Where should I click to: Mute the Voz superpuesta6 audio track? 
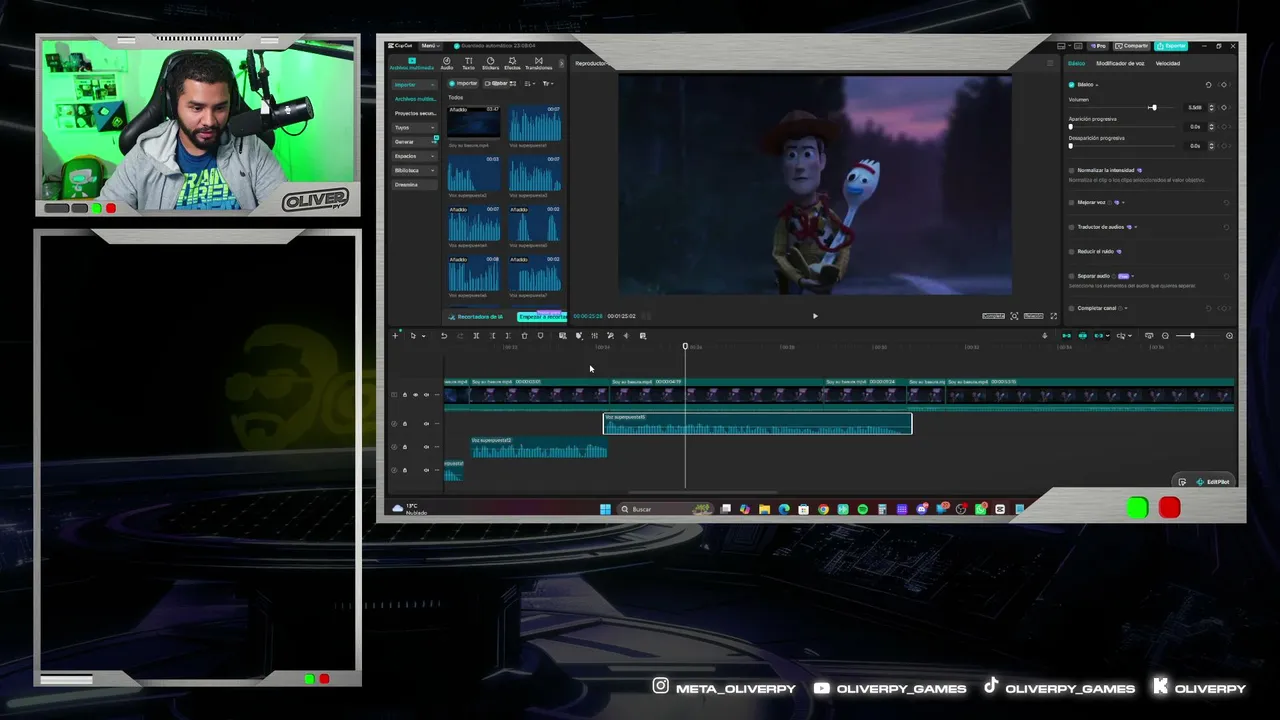point(426,424)
